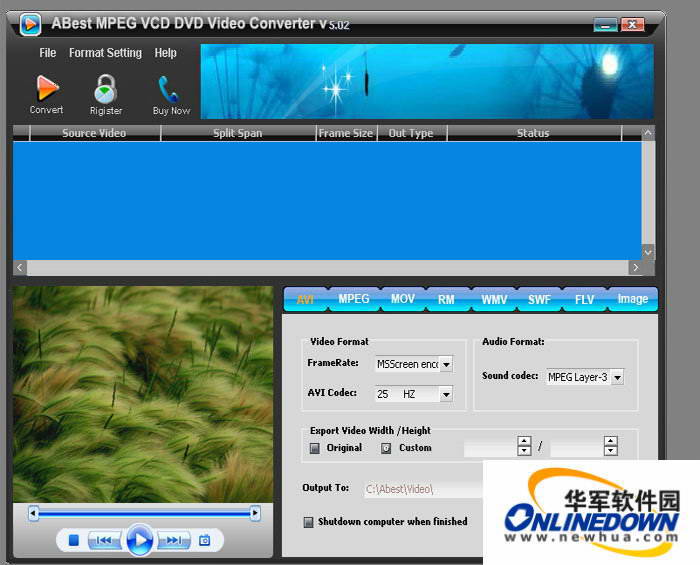This screenshot has height=565, width=700.
Task: Click the blue preview seek track
Action: pyautogui.click(x=144, y=514)
